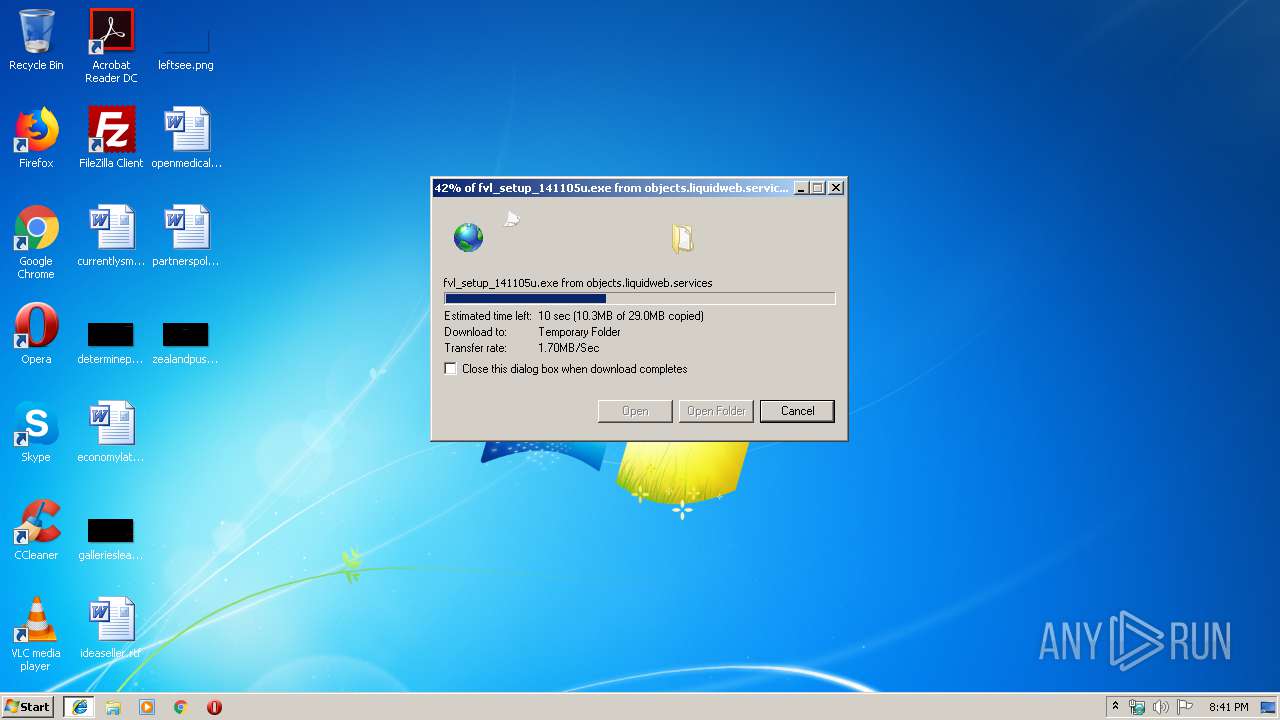Show hidden tray icons arrow

[x=1115, y=707]
